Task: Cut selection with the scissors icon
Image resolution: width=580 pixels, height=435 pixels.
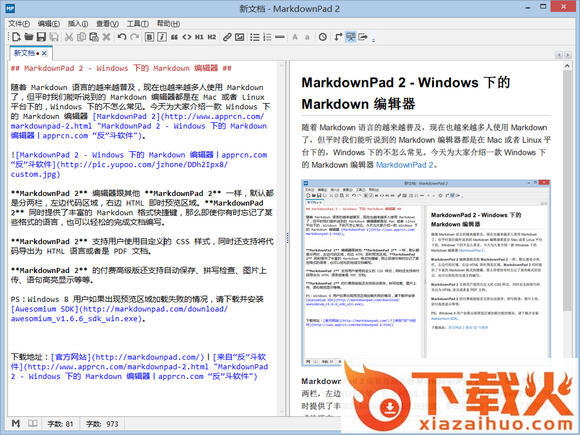Action: [x=69, y=37]
